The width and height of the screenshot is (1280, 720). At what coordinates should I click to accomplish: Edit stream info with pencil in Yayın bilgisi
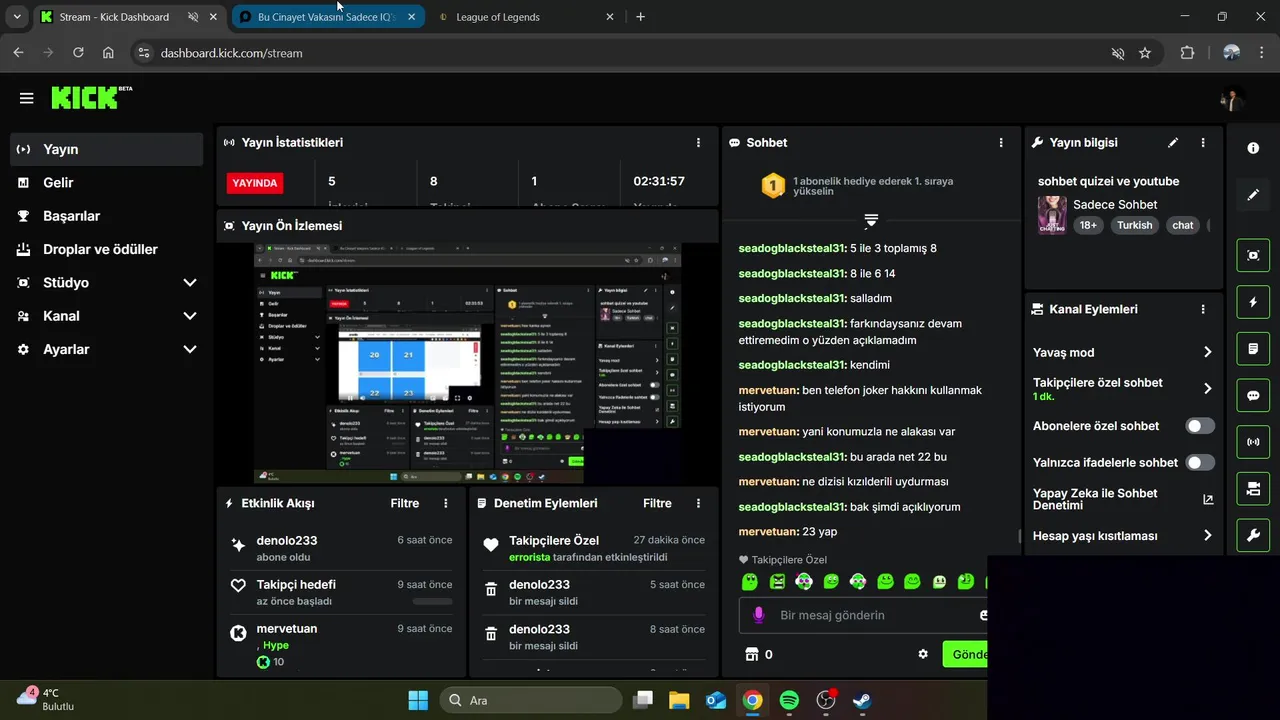1173,143
